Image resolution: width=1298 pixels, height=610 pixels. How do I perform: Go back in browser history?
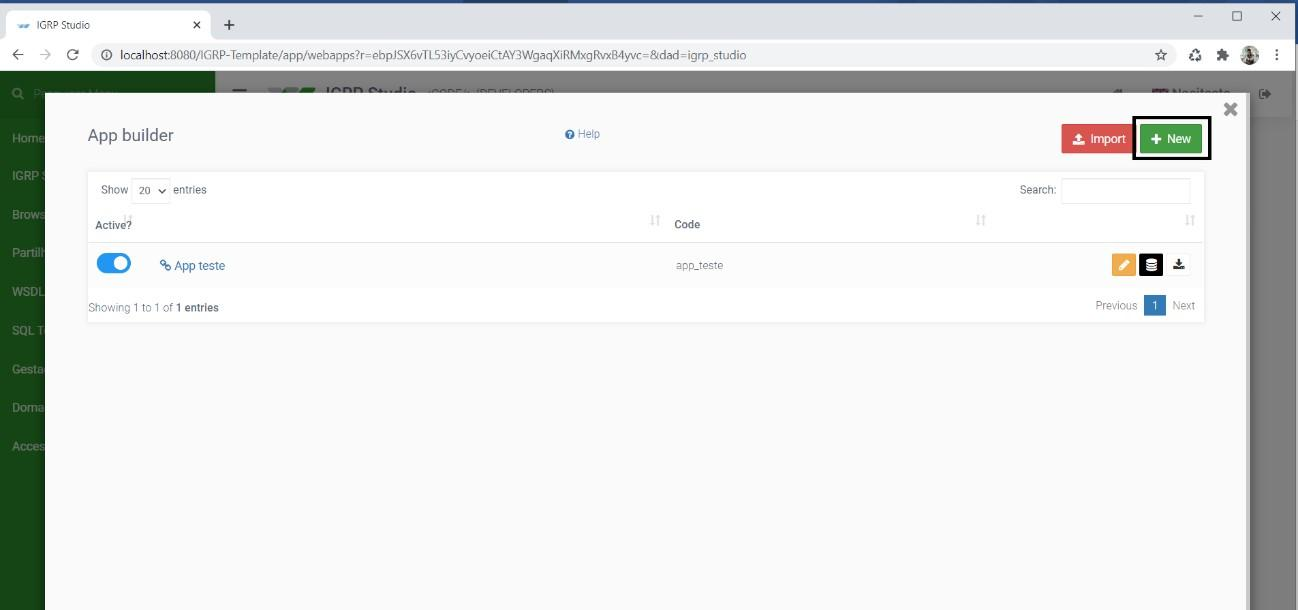[18, 55]
